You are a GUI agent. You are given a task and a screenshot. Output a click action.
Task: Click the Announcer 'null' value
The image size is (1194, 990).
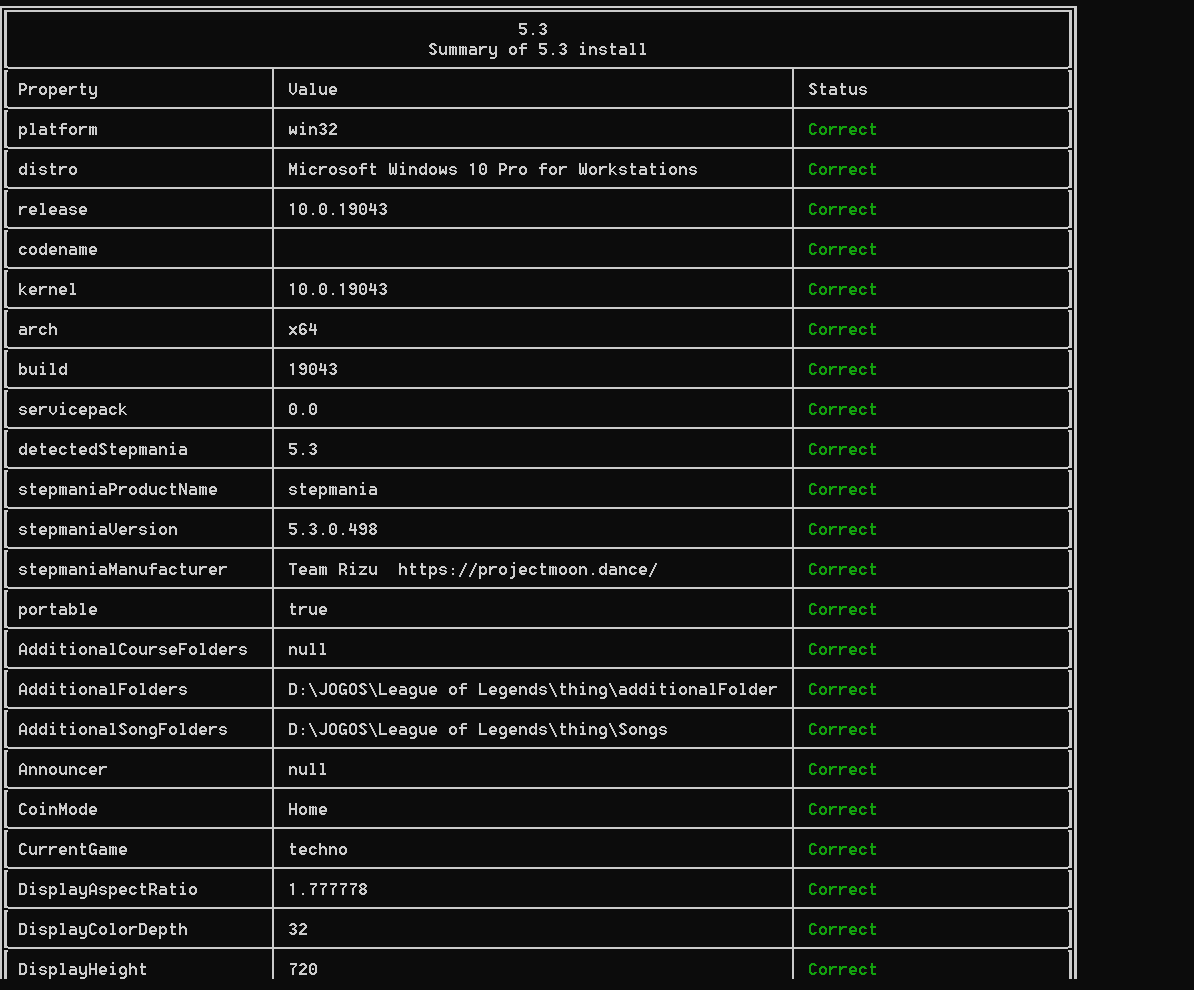(308, 769)
